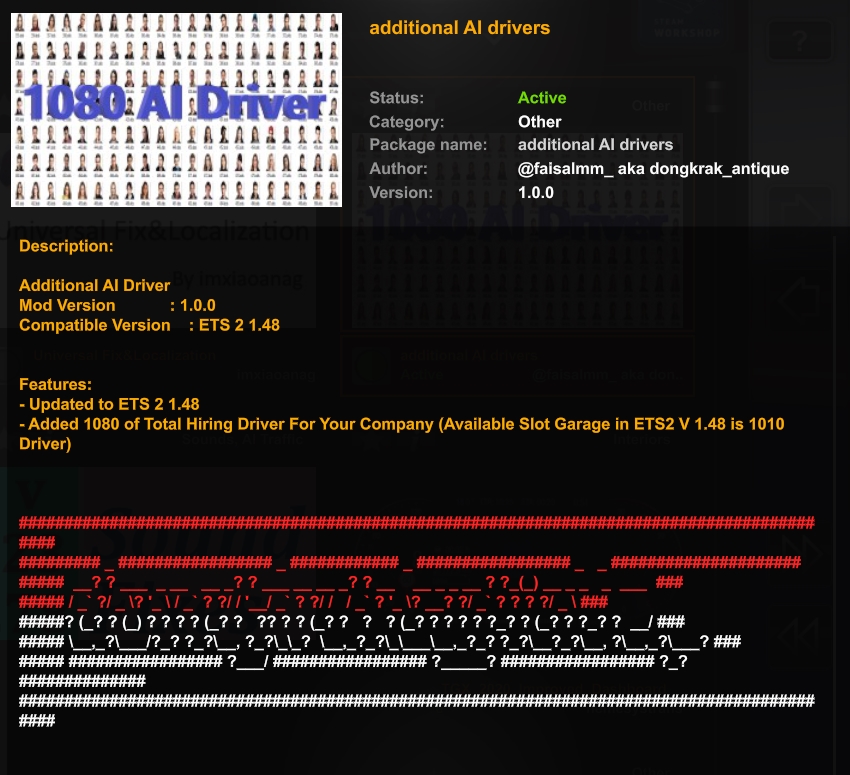Click the Features: heading
Image resolution: width=850 pixels, height=775 pixels.
(56, 384)
